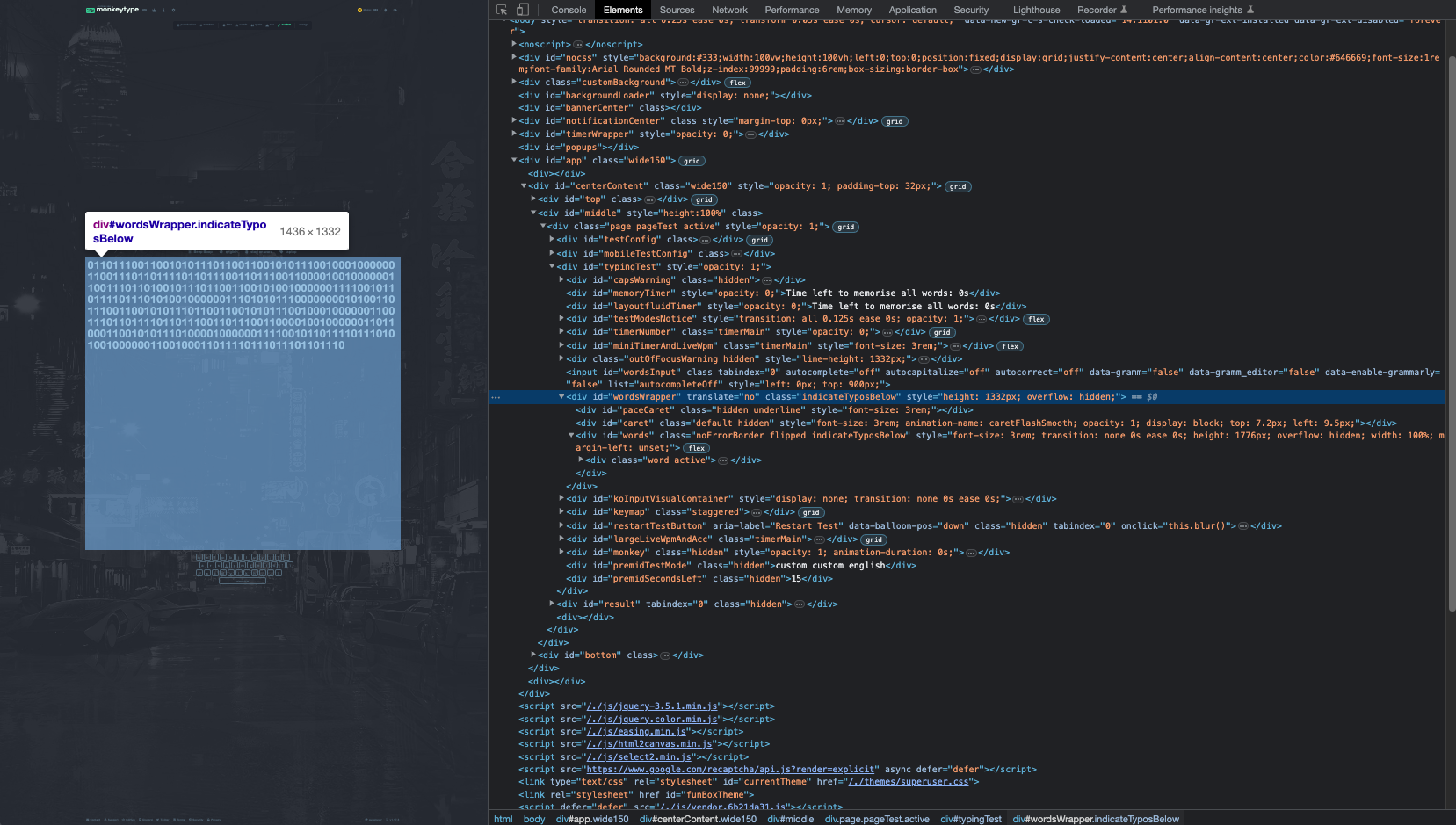Open the about page via the info icon
This screenshot has height=825, width=1456.
164,10
